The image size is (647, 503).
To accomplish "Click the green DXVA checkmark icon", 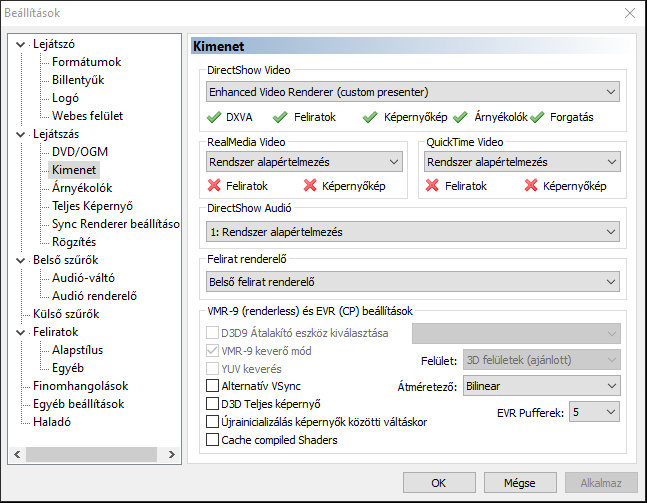I will pos(214,117).
